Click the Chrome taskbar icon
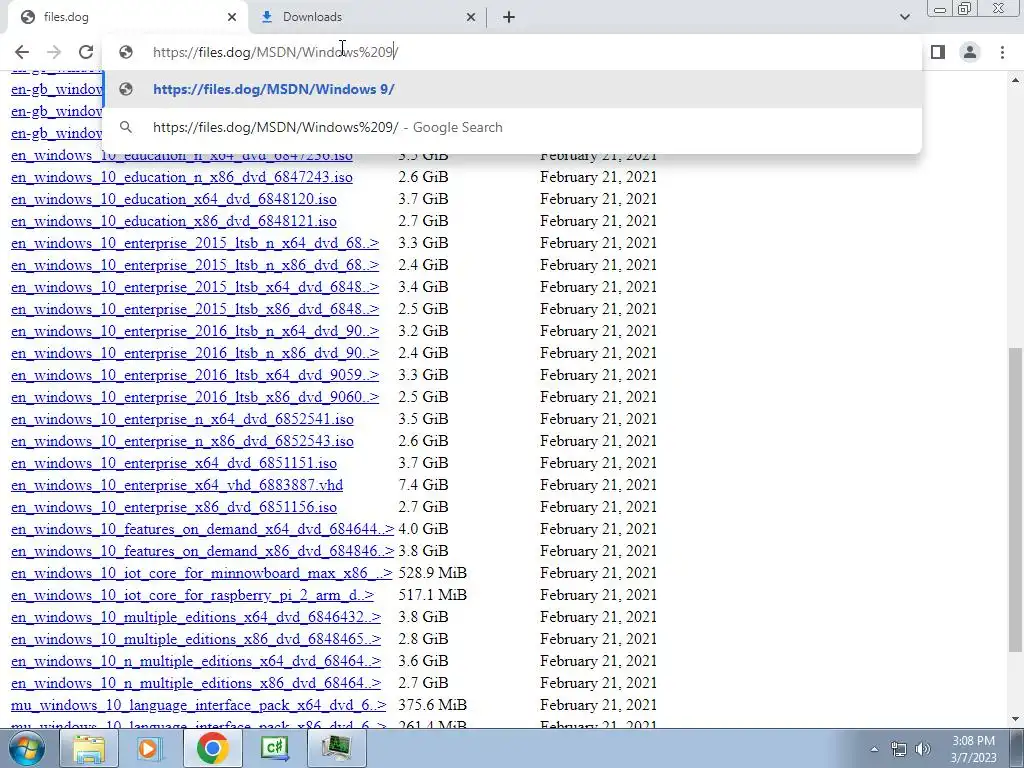 click(x=212, y=748)
